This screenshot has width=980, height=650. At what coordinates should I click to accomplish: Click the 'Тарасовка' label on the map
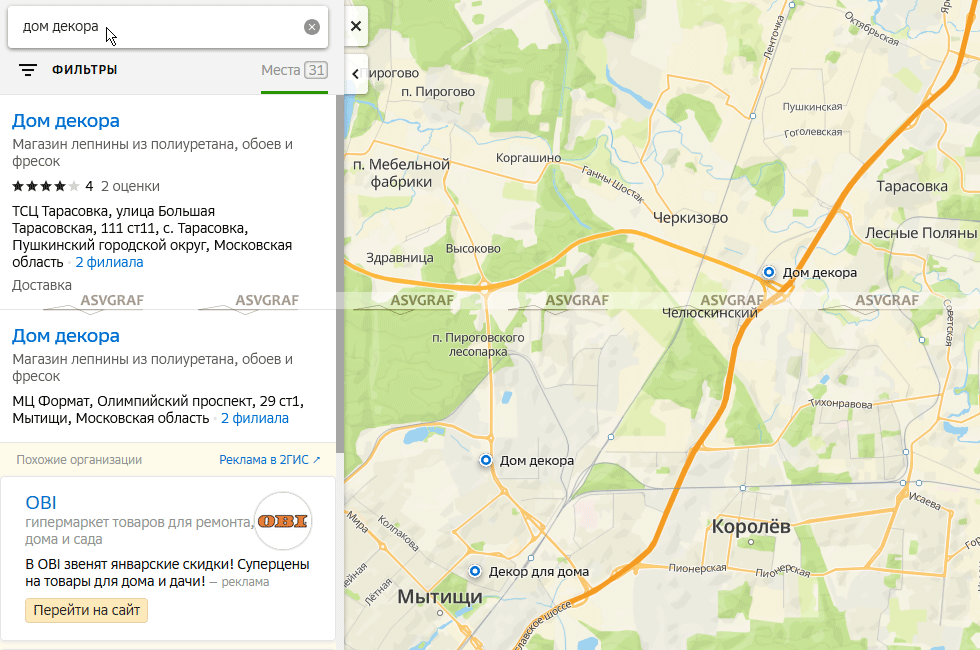(x=912, y=186)
